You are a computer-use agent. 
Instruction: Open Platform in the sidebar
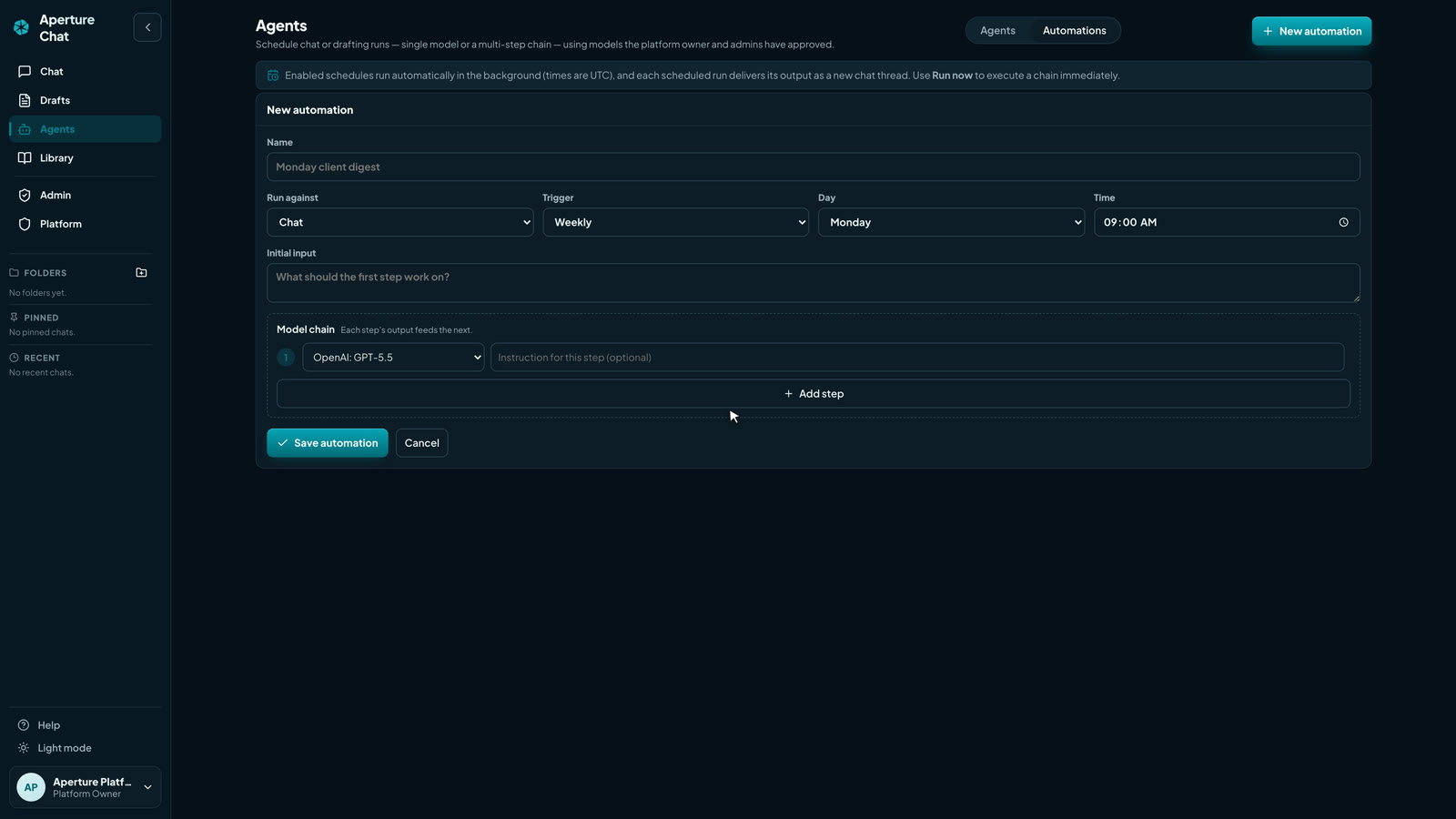(85, 224)
